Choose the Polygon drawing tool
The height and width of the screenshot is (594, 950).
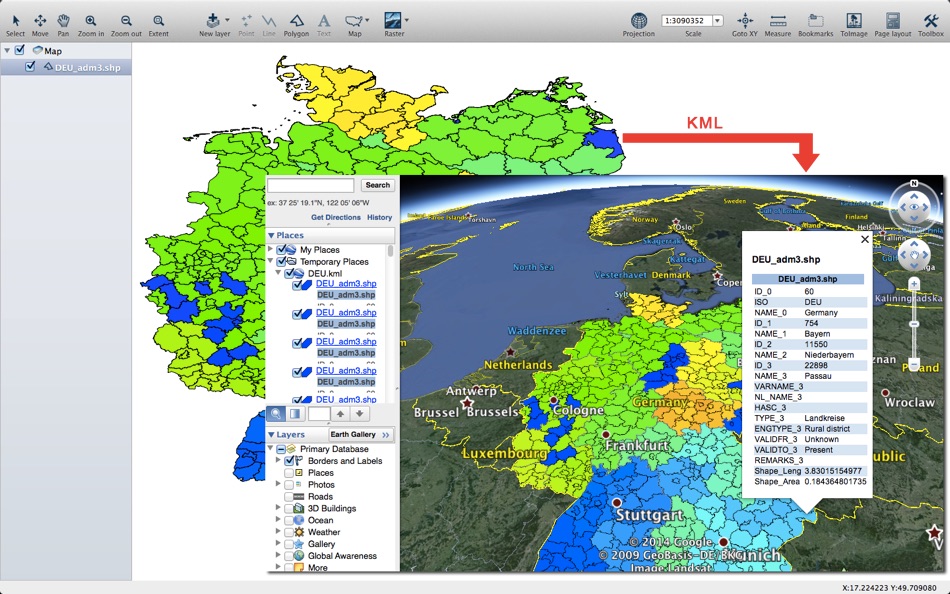coord(296,25)
